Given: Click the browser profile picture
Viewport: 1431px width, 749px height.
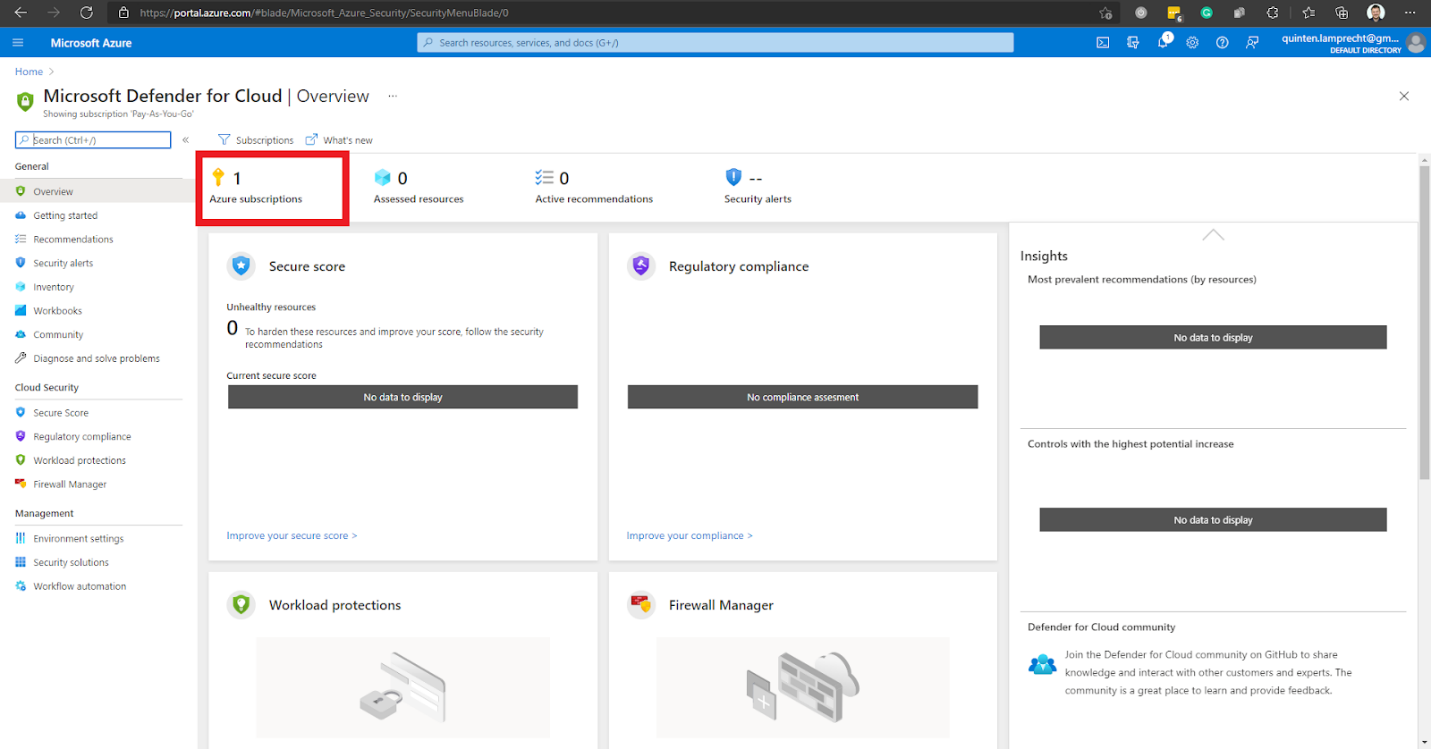Looking at the screenshot, I should pyautogui.click(x=1376, y=13).
